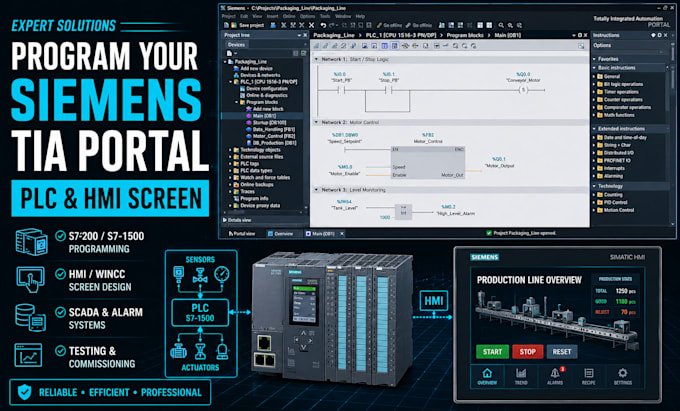Viewport: 680px width, 411px height.
Task: Click Add new block under Program blocks
Action: (x=265, y=109)
